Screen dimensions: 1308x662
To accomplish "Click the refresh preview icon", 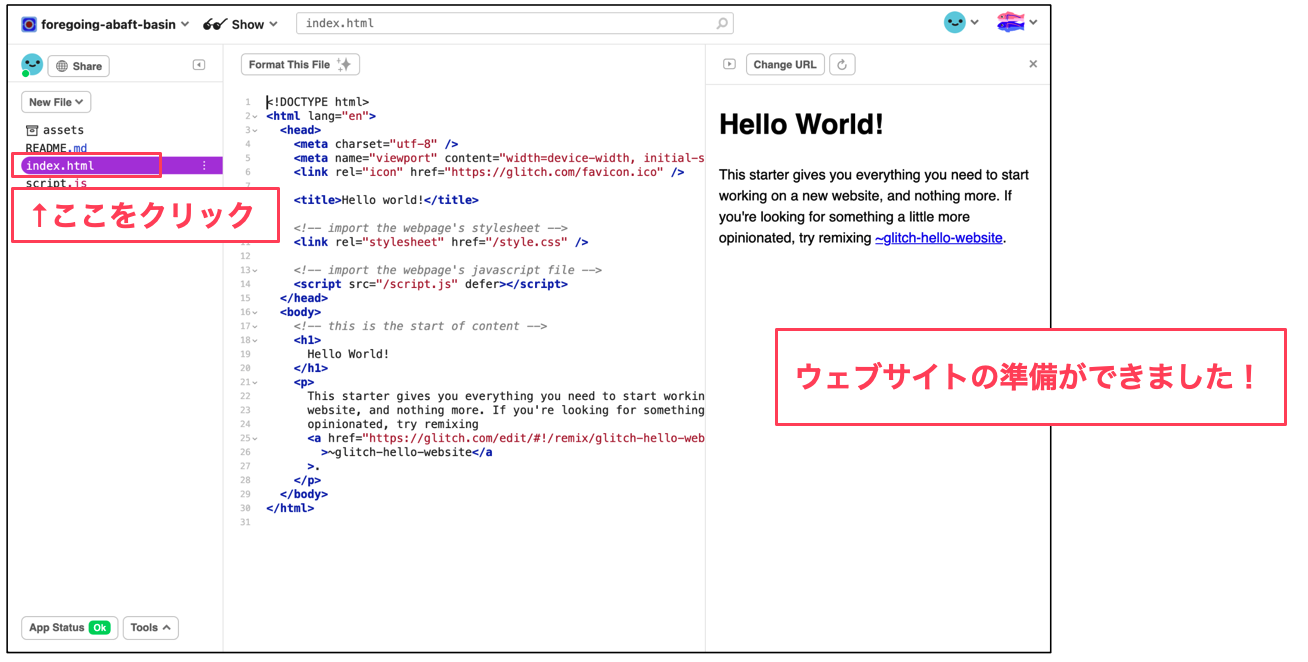I will click(x=842, y=65).
